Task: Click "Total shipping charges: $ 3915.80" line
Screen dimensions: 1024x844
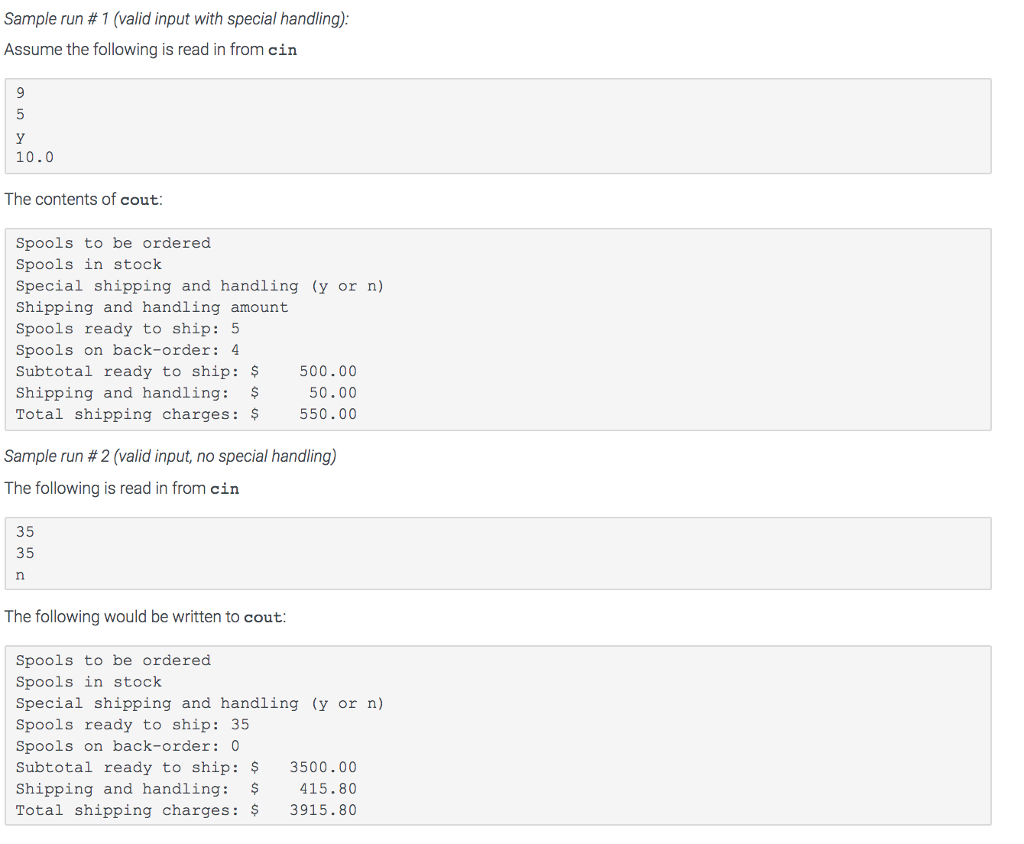Action: point(185,810)
